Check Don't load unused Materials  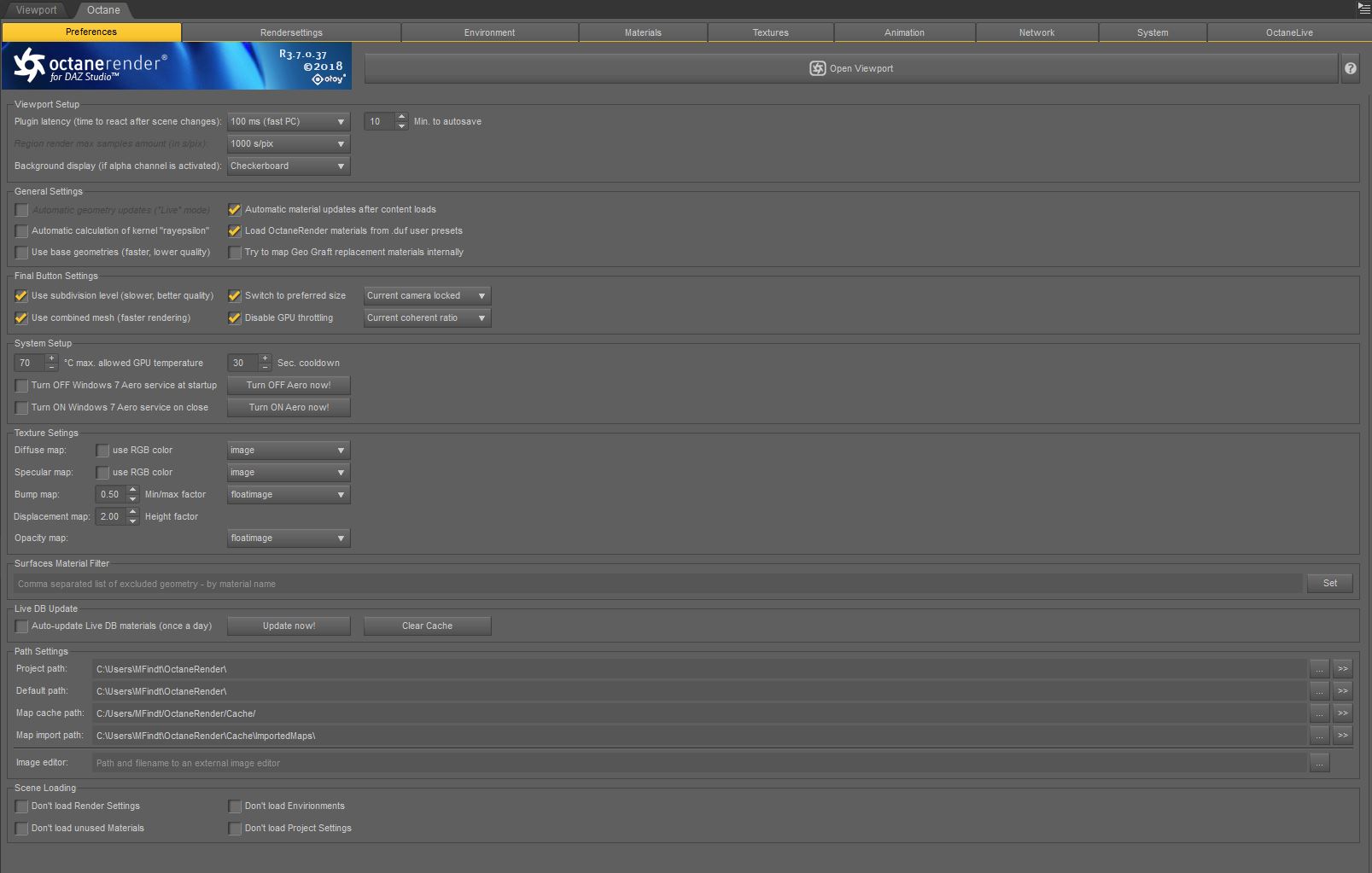(x=21, y=829)
